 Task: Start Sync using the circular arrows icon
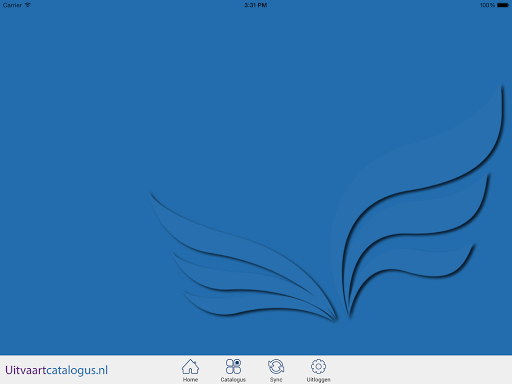(276, 367)
